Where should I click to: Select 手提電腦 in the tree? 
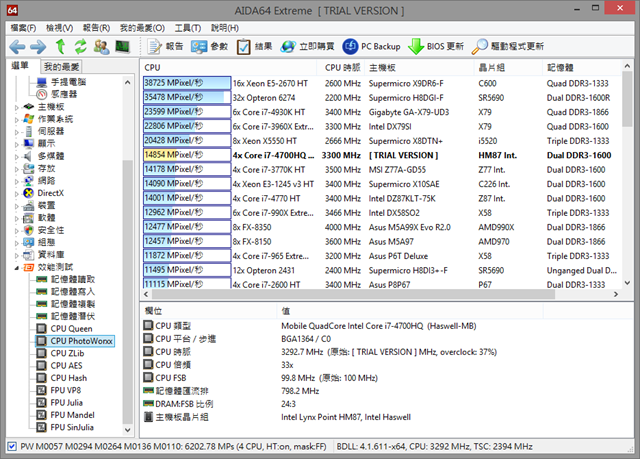click(x=68, y=82)
